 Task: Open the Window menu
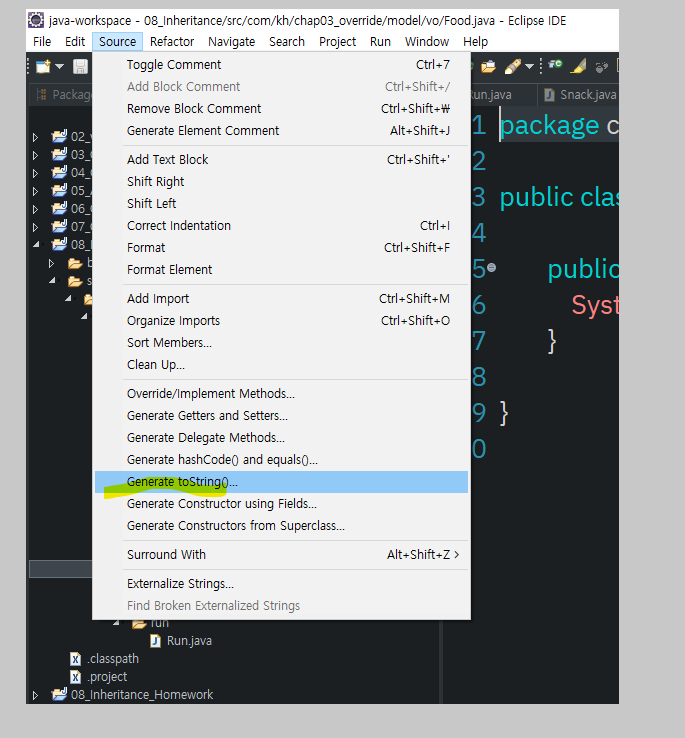click(x=427, y=41)
